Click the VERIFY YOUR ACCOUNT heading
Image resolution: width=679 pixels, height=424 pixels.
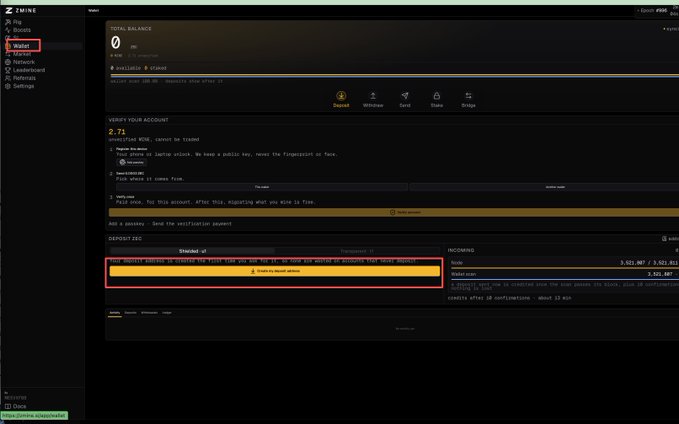pyautogui.click(x=139, y=120)
